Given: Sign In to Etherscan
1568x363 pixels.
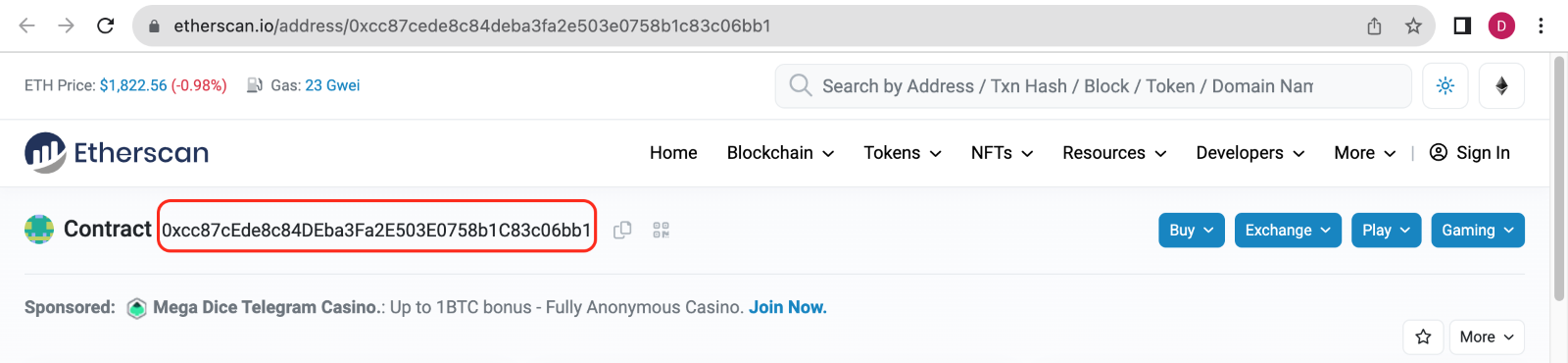Looking at the screenshot, I should (x=1470, y=153).
